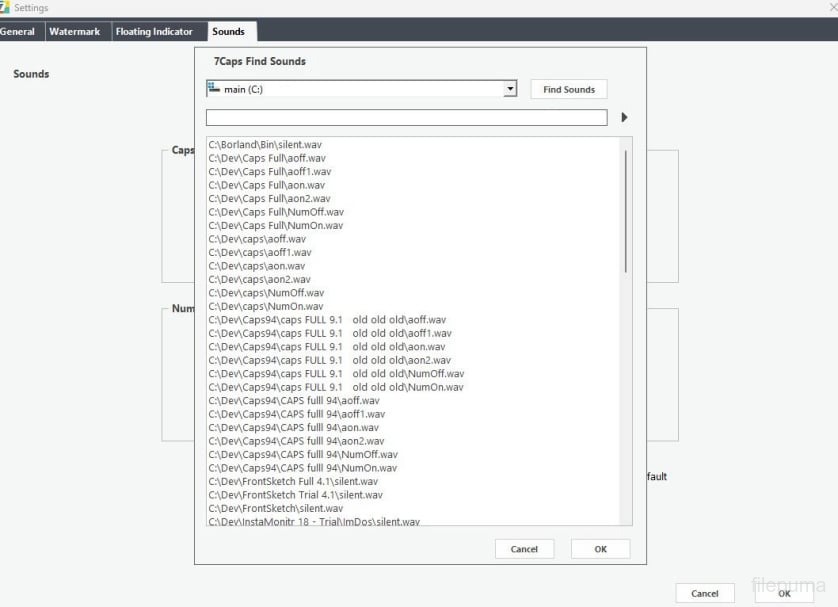Open the main (C:) drive dropdown arrow
838x607 pixels.
coord(510,90)
